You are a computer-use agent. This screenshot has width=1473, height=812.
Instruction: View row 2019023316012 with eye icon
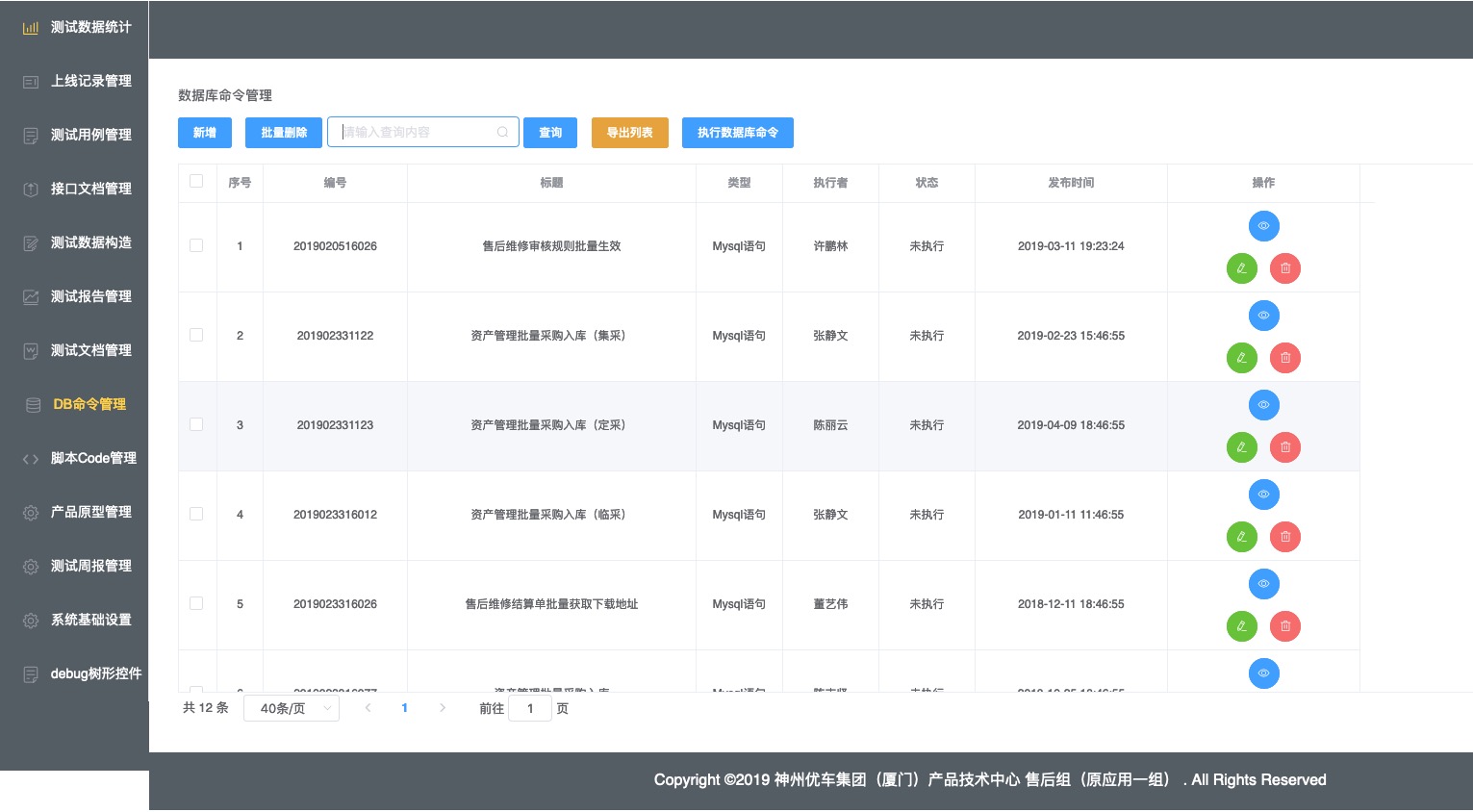(x=1263, y=495)
